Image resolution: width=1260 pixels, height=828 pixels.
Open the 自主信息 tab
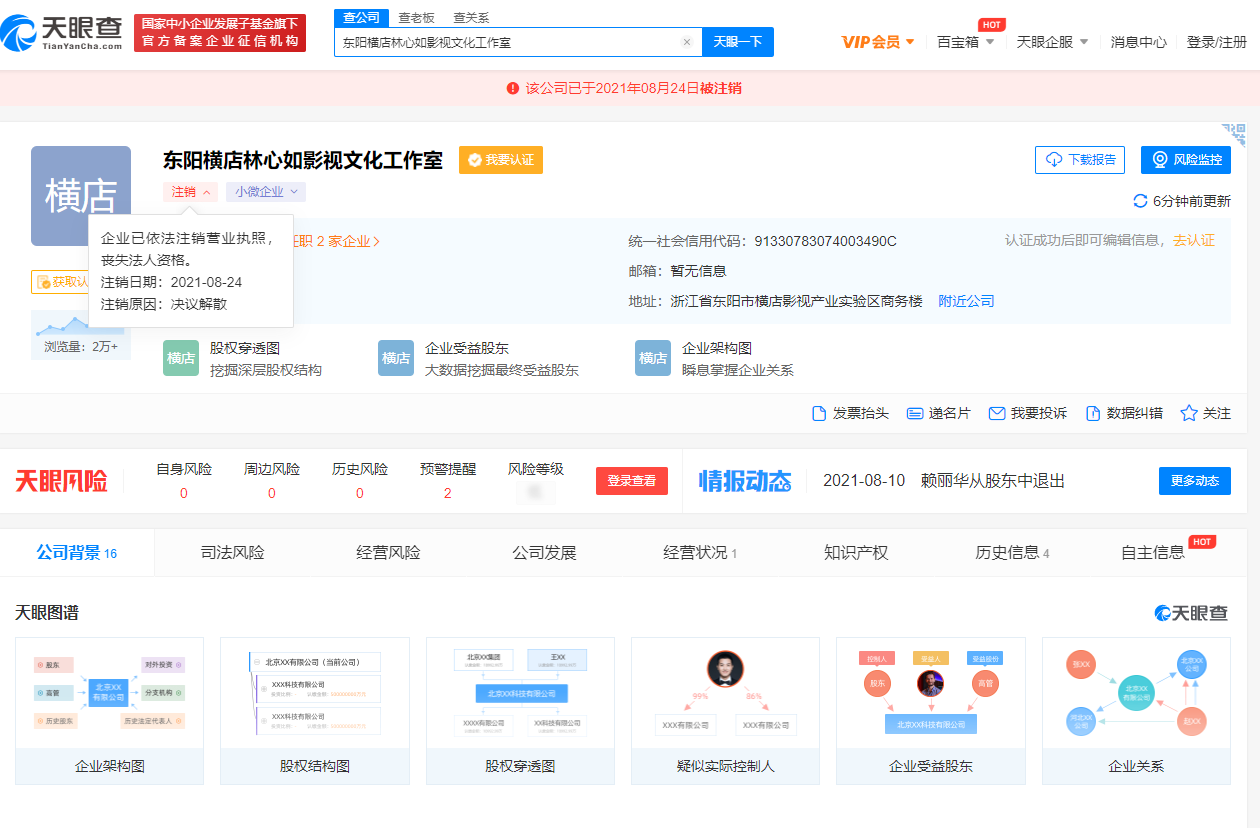[x=1153, y=552]
